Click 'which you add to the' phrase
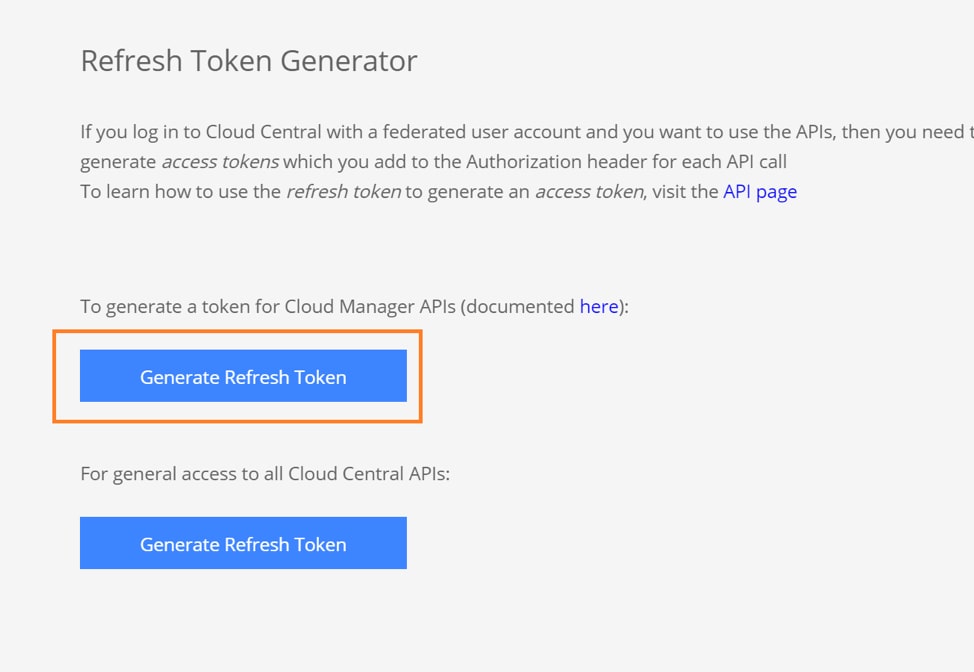Viewport: 974px width, 672px height. click(372, 161)
